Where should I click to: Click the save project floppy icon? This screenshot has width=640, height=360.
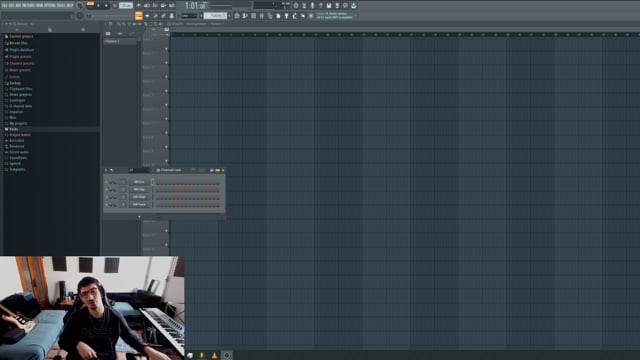pos(329,6)
